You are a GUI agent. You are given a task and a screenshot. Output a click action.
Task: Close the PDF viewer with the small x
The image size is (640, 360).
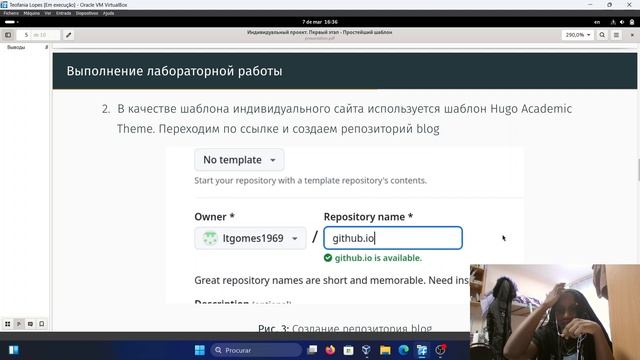[632, 35]
